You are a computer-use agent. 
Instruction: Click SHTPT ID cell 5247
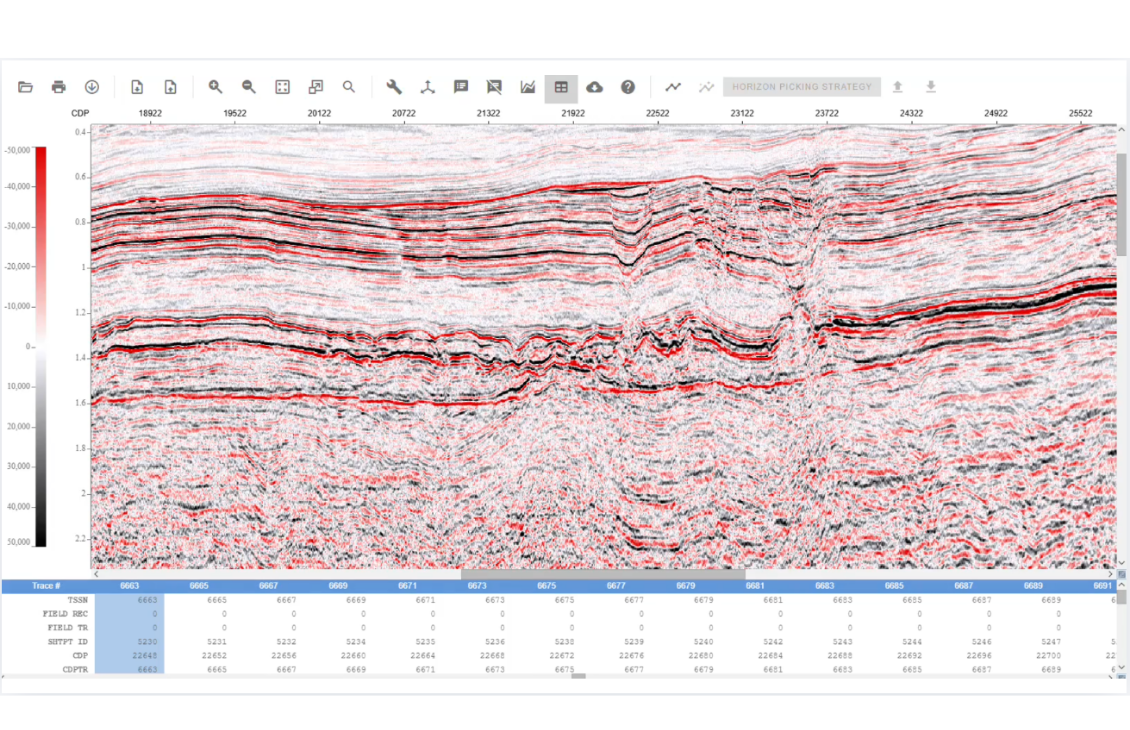pyautogui.click(x=1051, y=641)
